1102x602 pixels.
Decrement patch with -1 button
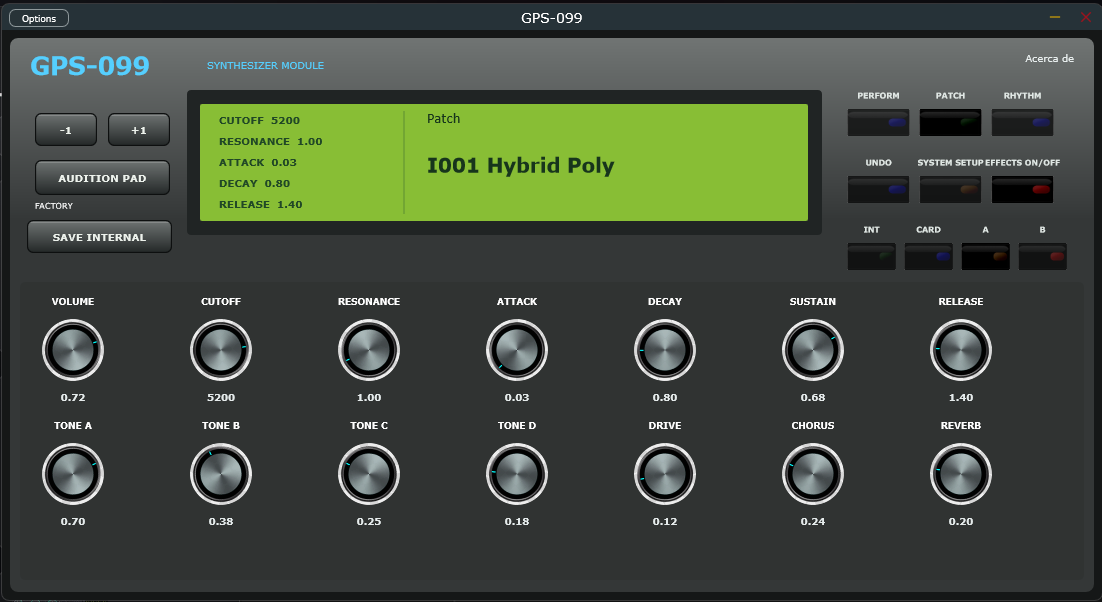(x=66, y=130)
